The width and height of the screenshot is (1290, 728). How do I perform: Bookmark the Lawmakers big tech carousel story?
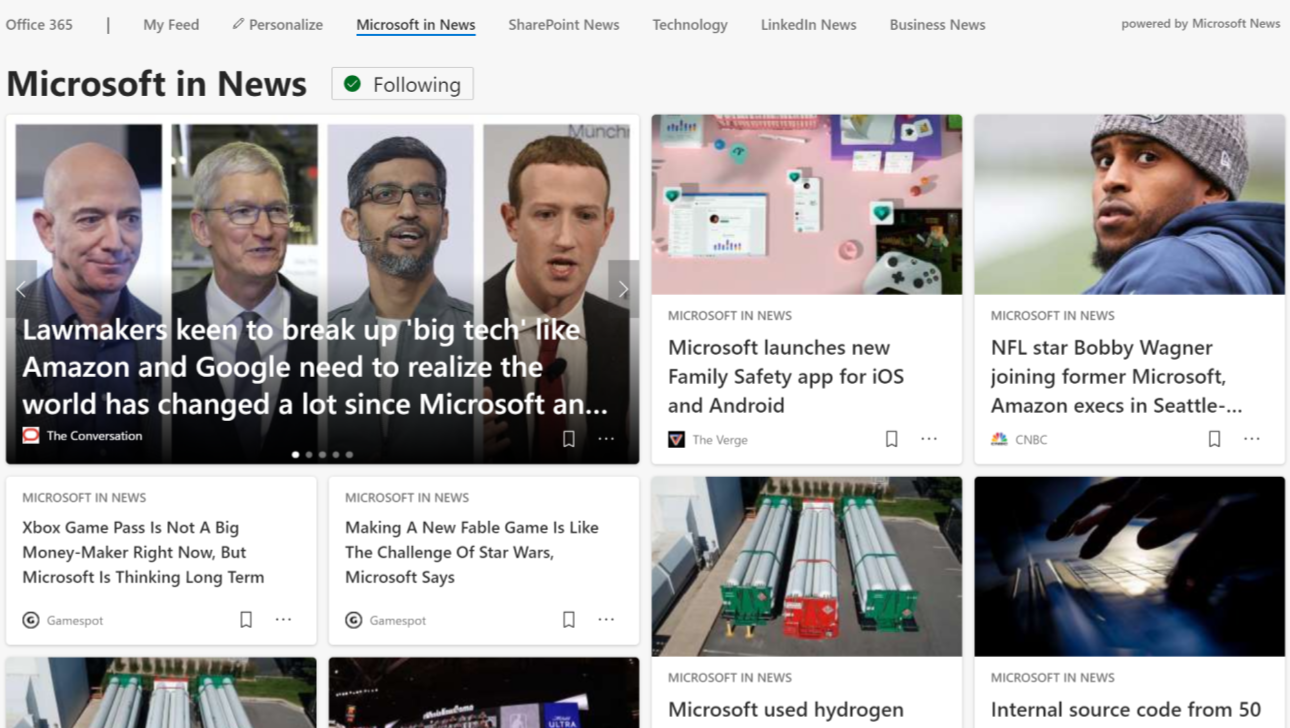[x=568, y=439]
